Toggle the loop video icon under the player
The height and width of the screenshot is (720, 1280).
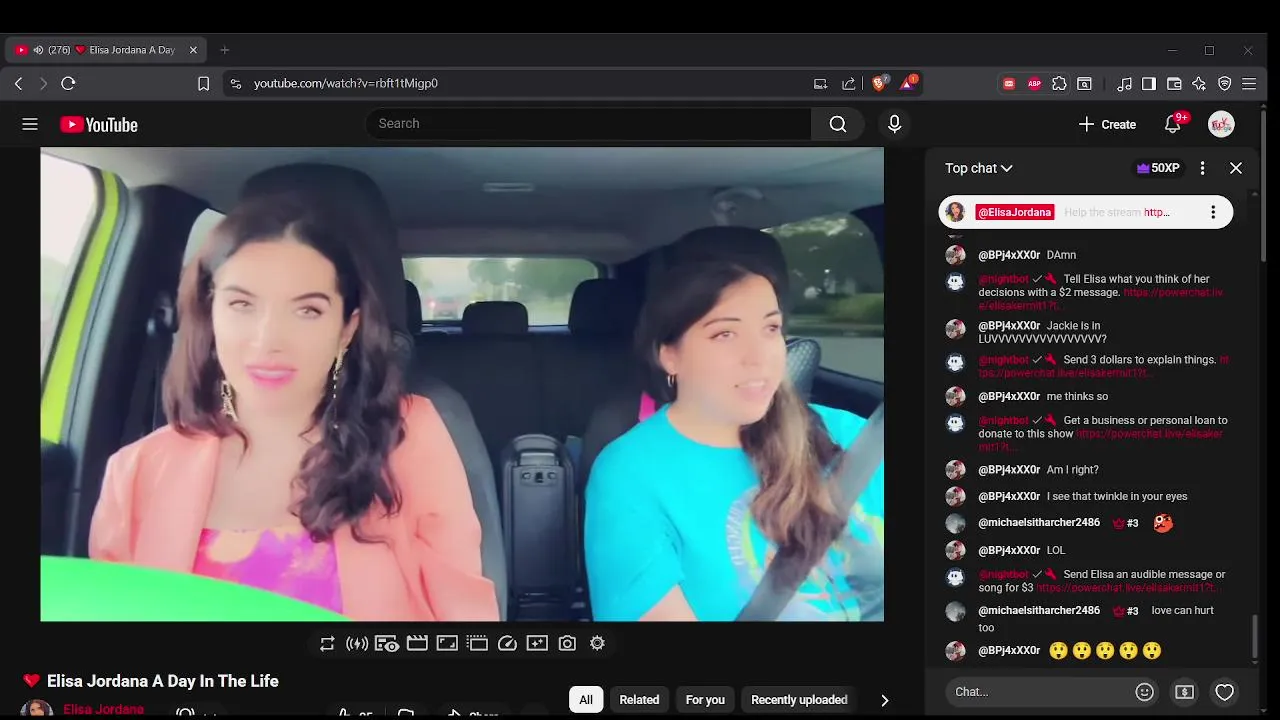pos(327,644)
